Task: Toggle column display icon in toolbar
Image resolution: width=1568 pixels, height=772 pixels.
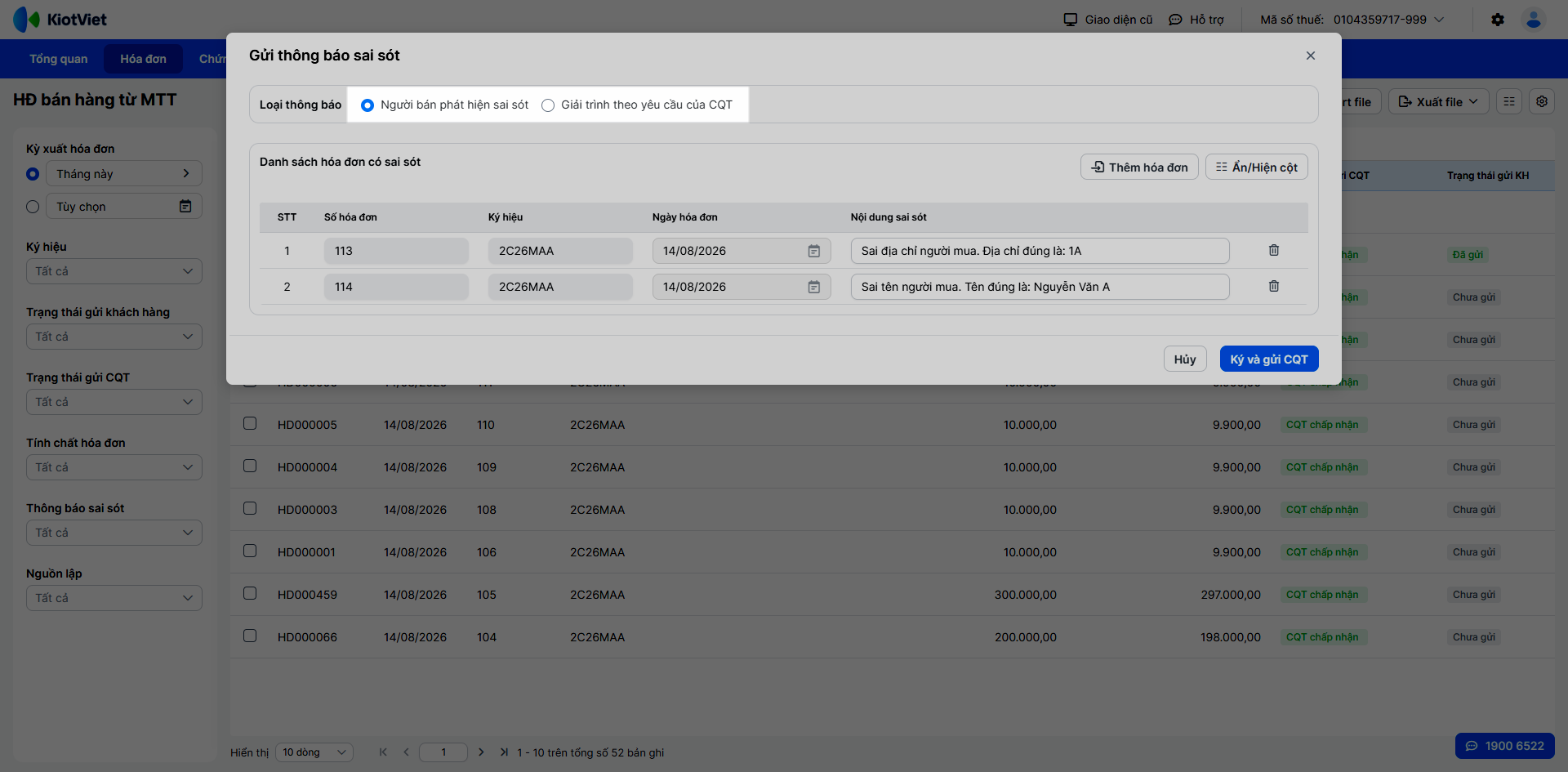Action: coord(1509,101)
